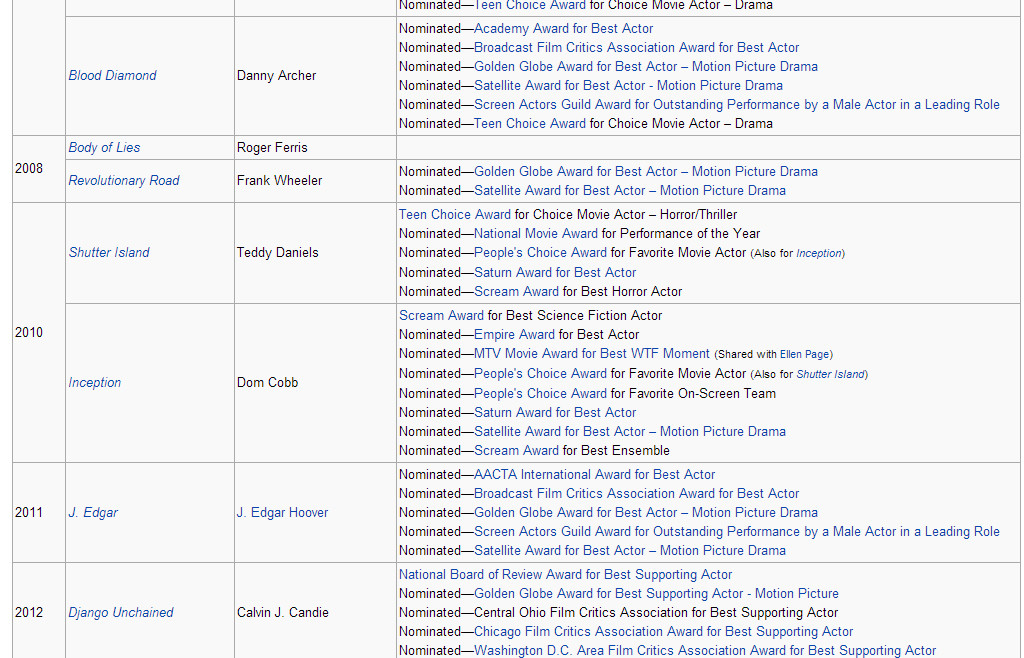Click small Inception link in 'Also for' note
Image resolution: width=1024 pixels, height=658 pixels.
pos(818,254)
